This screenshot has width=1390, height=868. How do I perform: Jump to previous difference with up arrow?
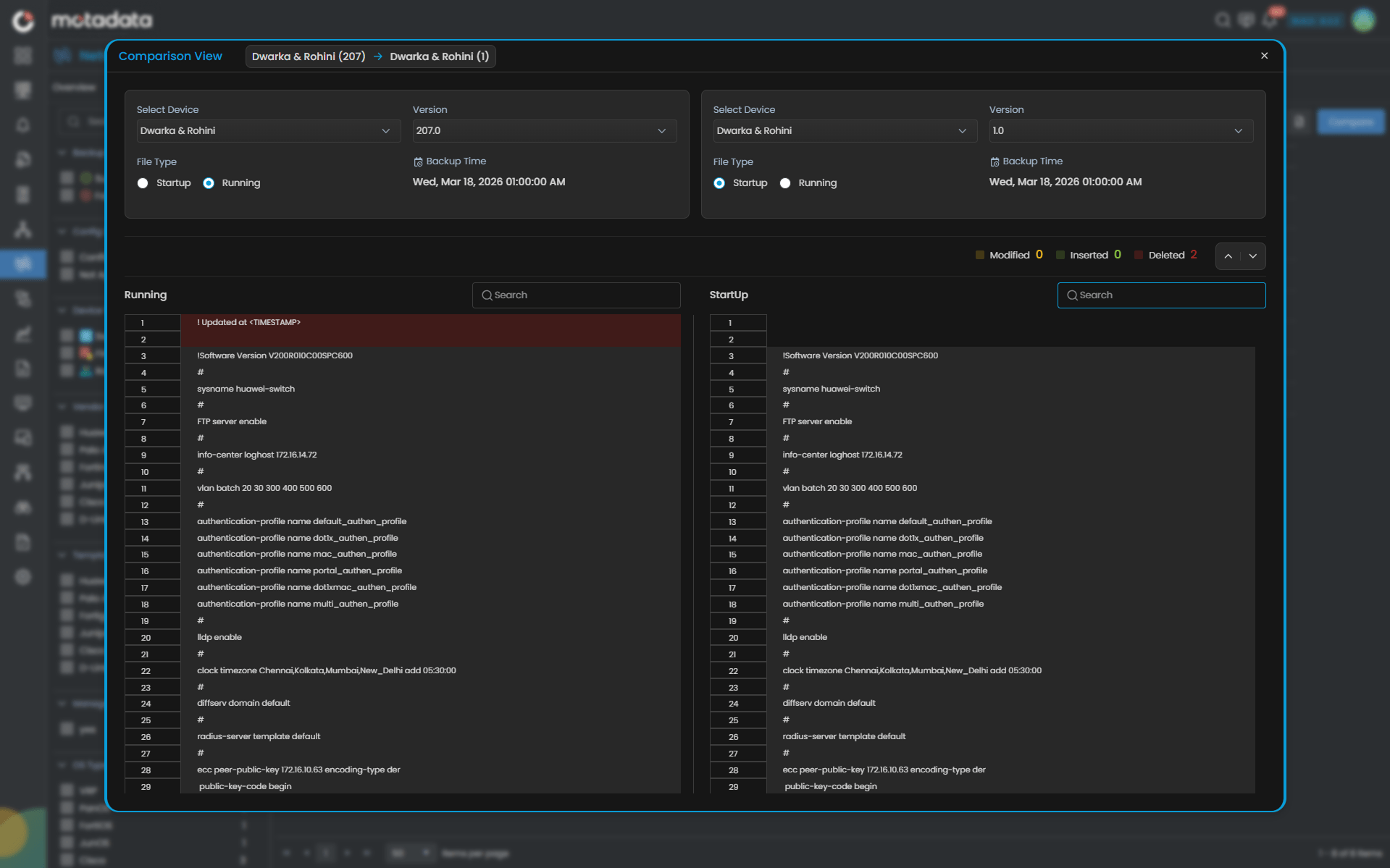(x=1228, y=256)
